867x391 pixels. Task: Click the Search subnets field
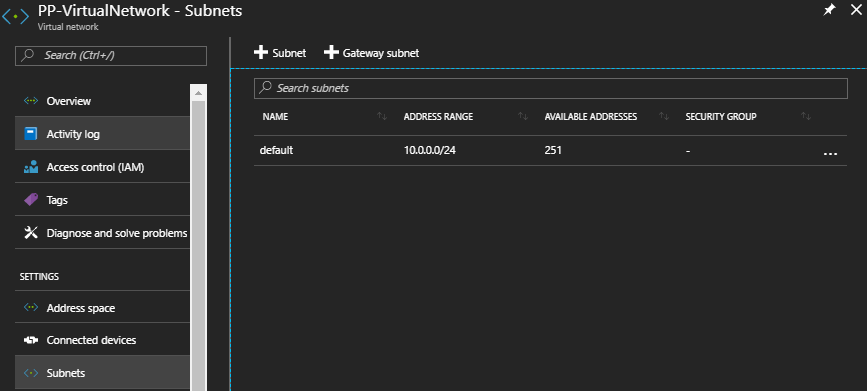pyautogui.click(x=550, y=88)
